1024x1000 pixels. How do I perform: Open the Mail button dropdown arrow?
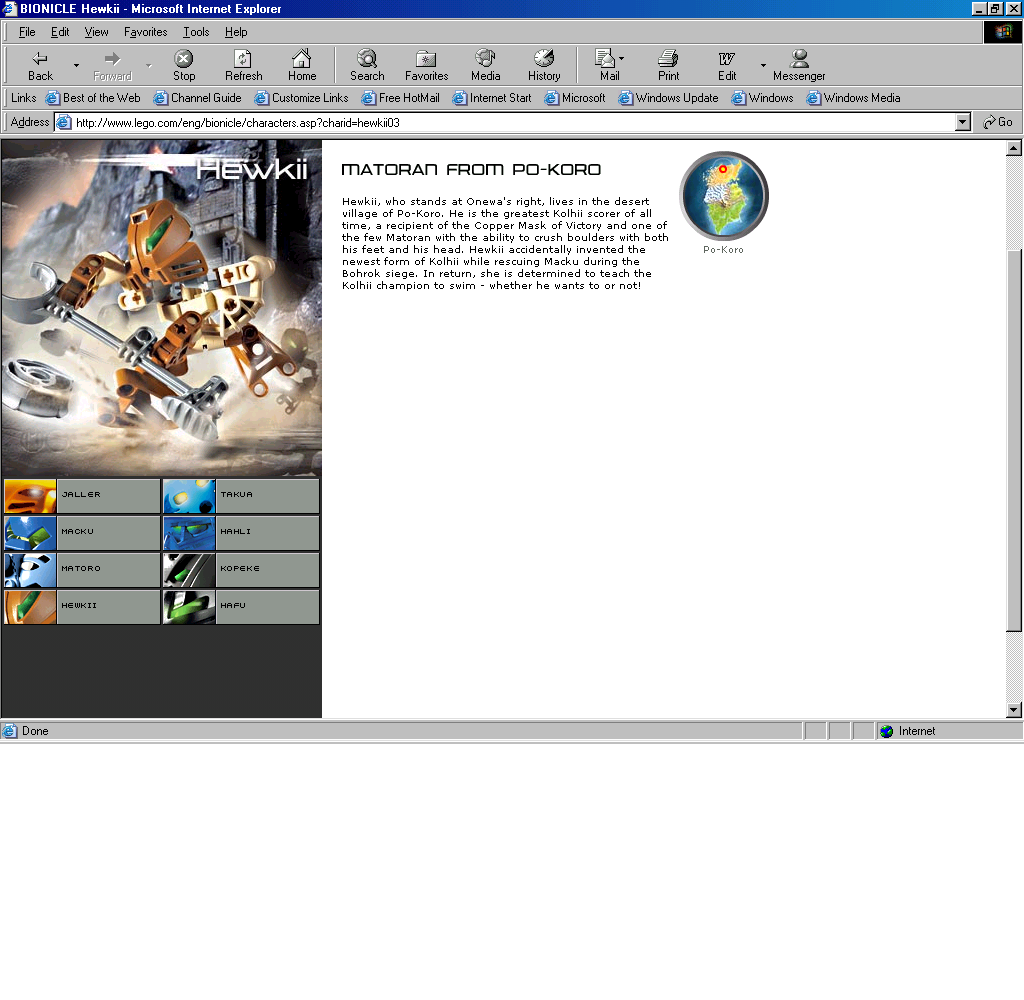coord(621,58)
